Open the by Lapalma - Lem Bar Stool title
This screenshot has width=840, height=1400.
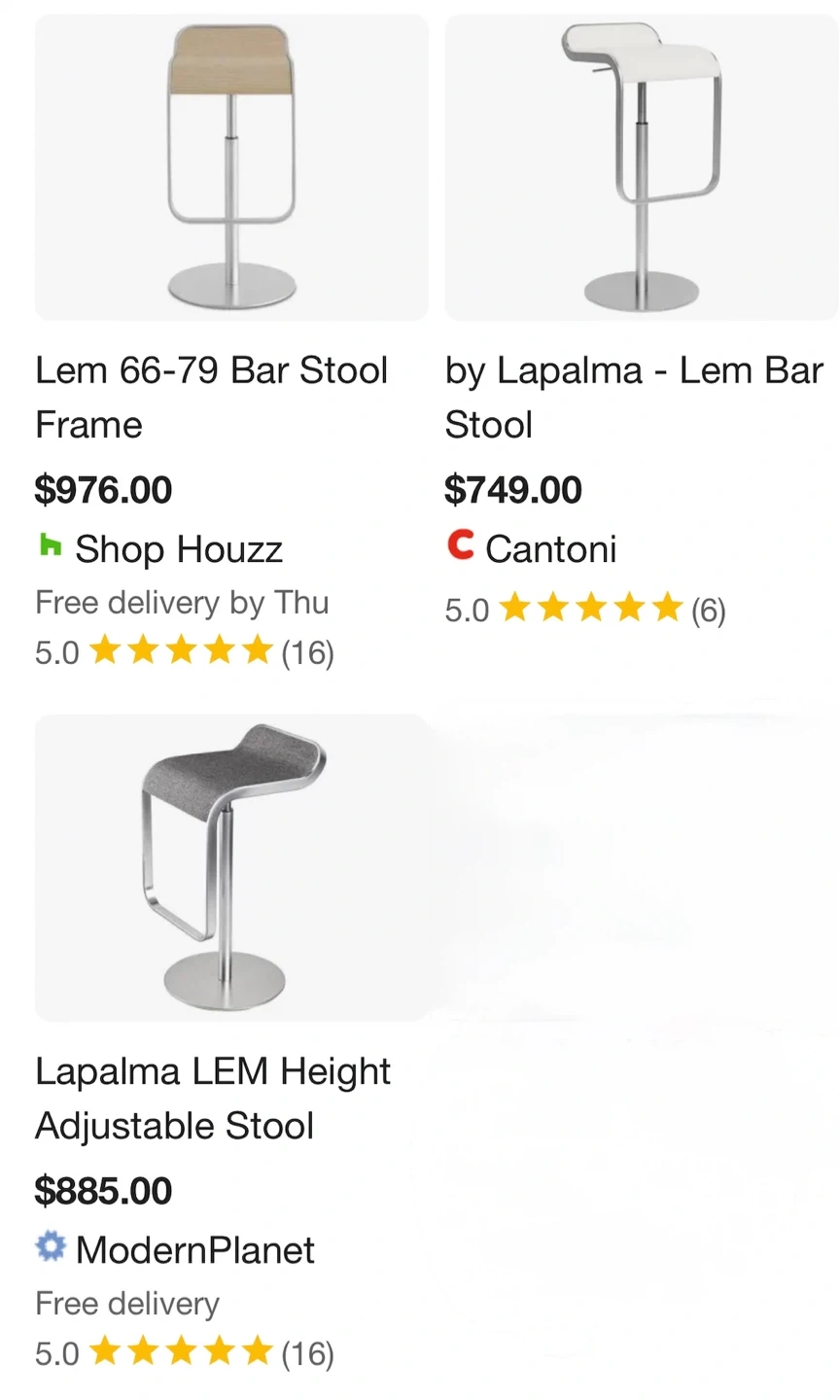point(633,397)
